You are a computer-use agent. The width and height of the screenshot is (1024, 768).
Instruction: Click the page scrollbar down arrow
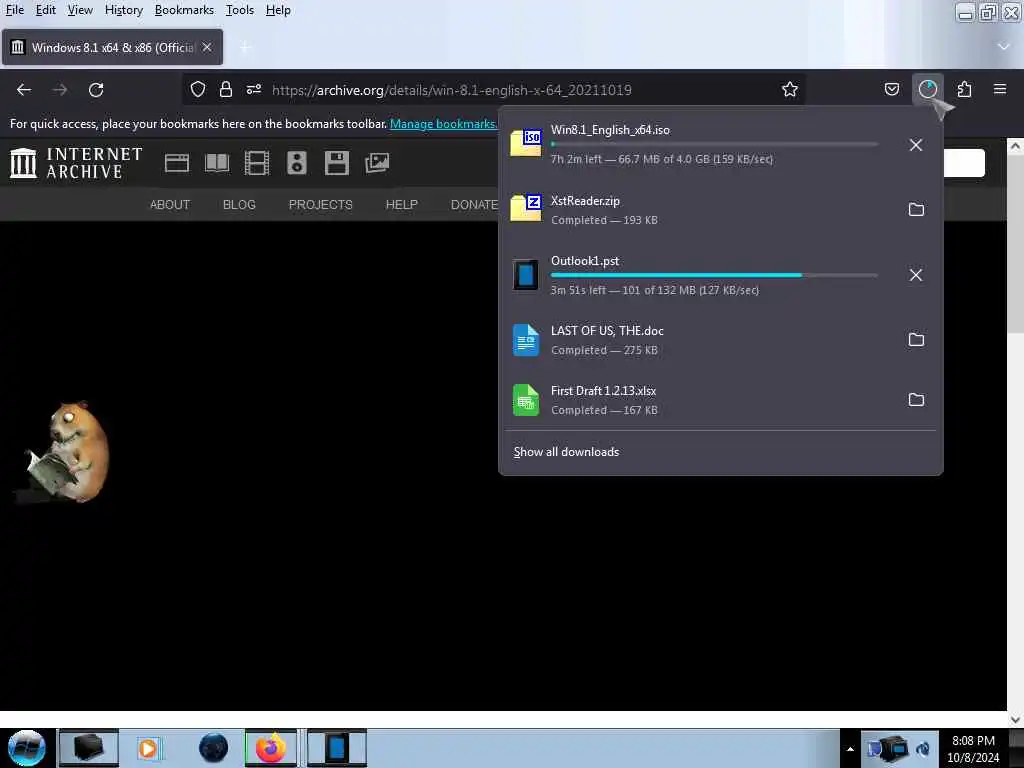click(x=1015, y=719)
